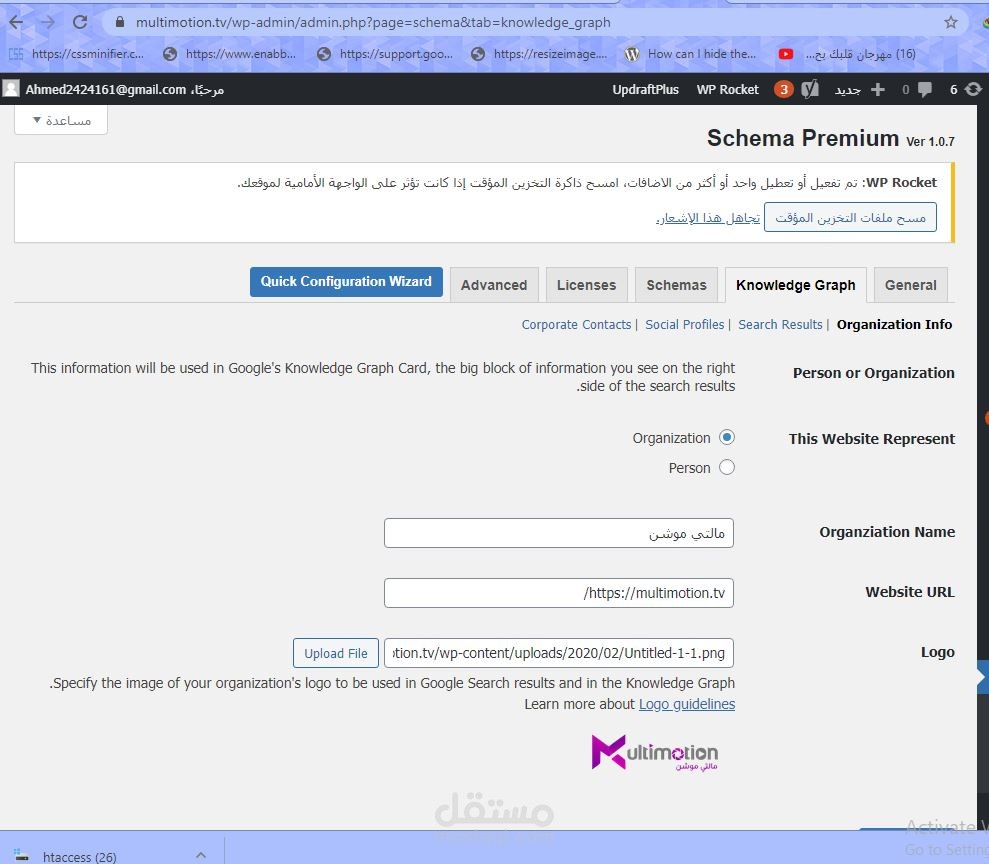The width and height of the screenshot is (989, 864).
Task: Click the browser forward arrow
Action: 48,22
